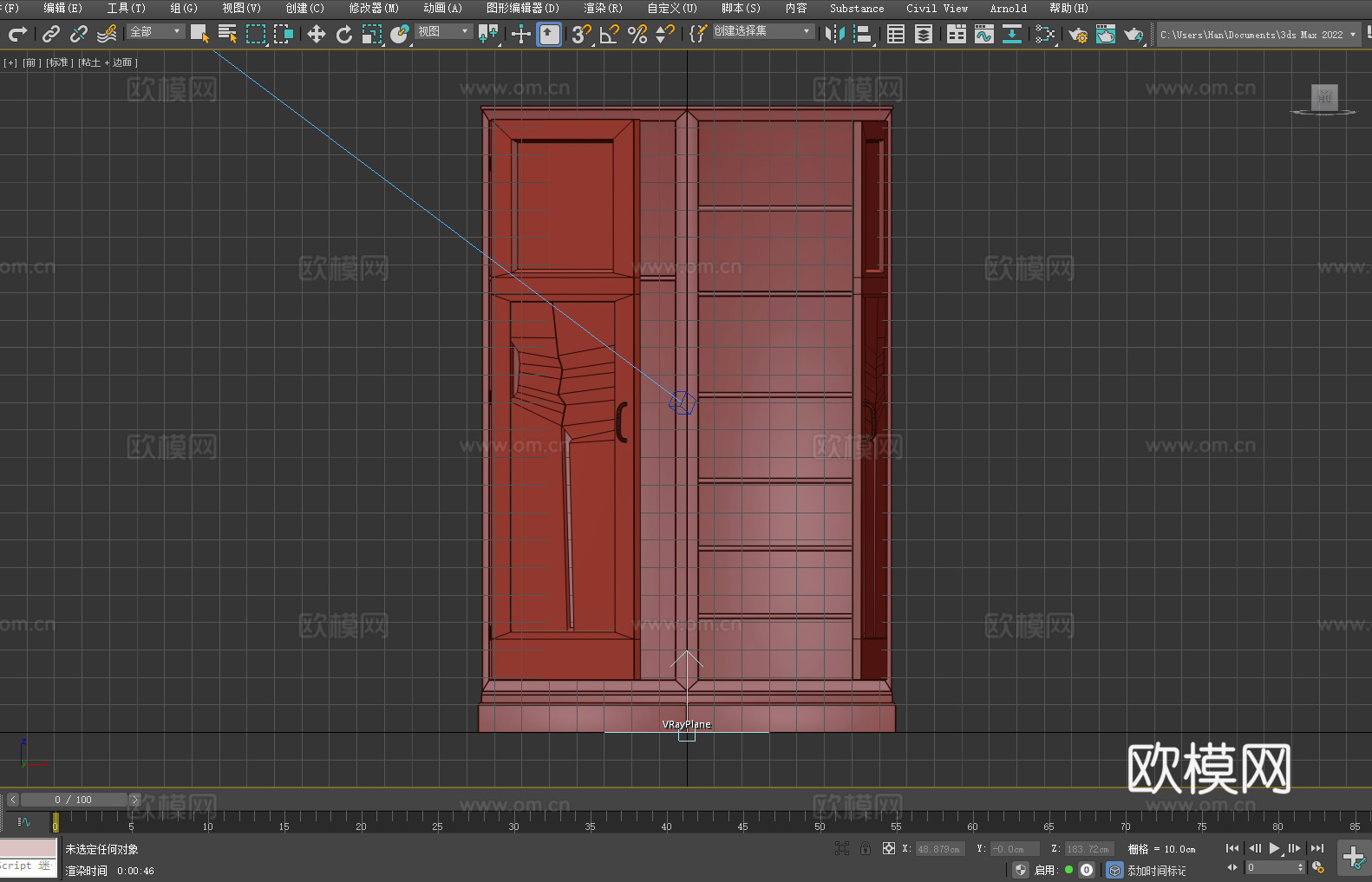Open the 全部 selection filter dropdown

coord(155,31)
